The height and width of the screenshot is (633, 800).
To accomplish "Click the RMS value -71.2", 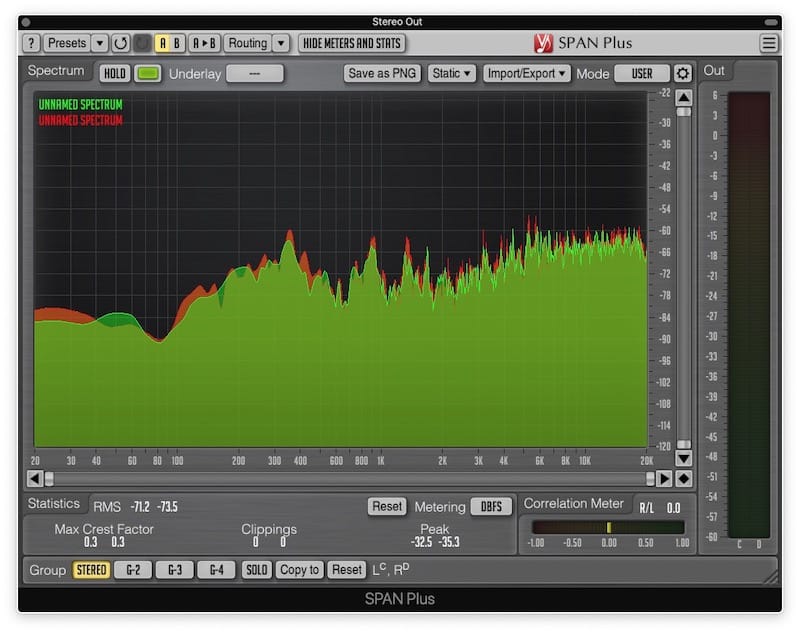I will coord(140,507).
